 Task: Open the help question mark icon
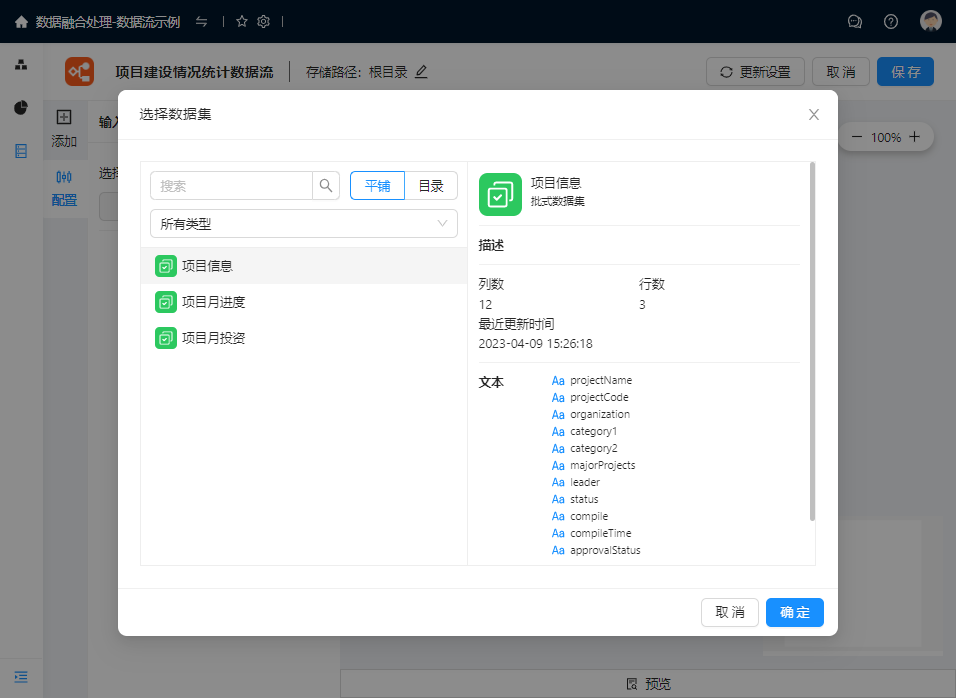(891, 21)
